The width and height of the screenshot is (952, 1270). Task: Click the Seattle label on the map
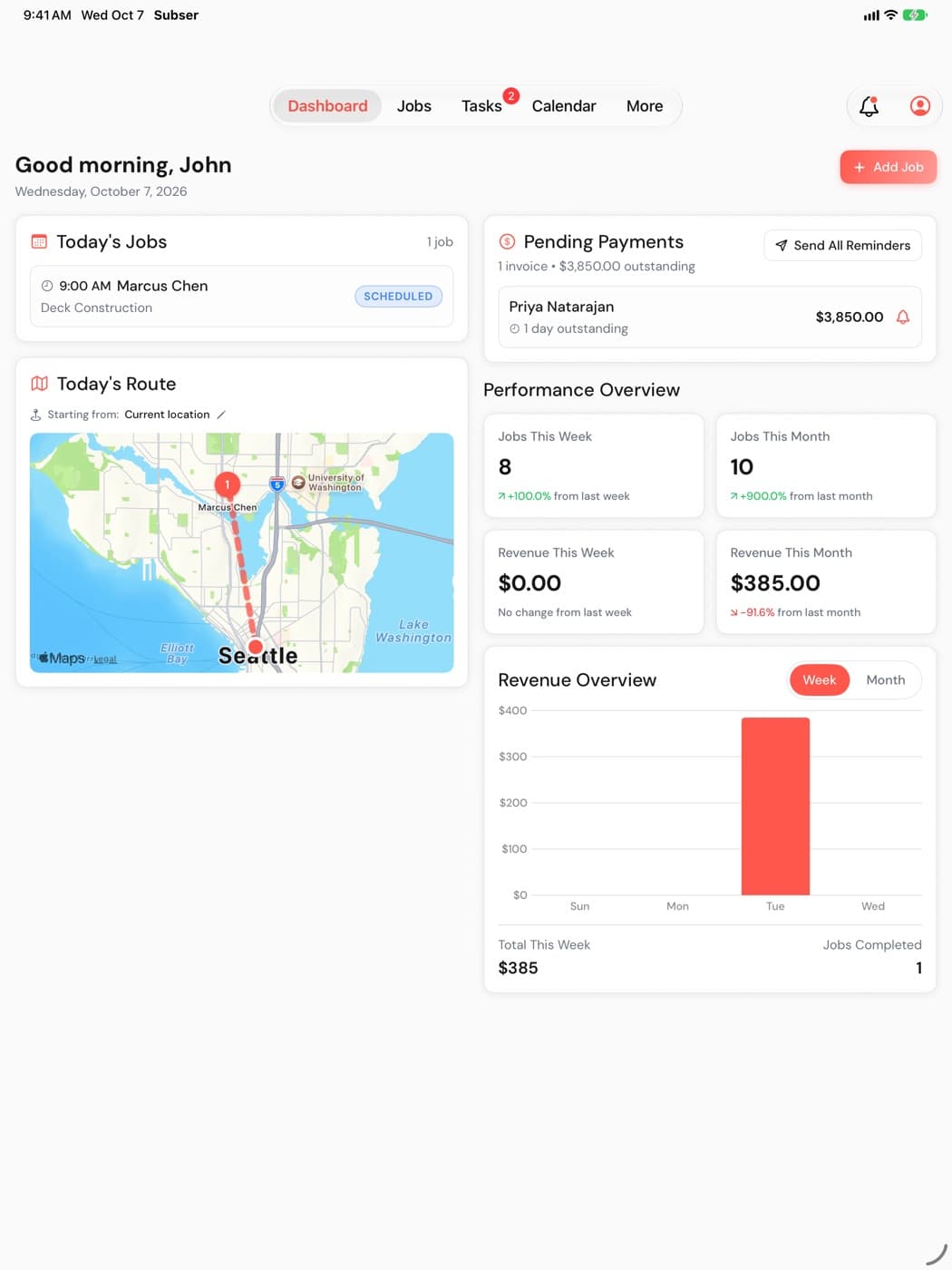(257, 656)
